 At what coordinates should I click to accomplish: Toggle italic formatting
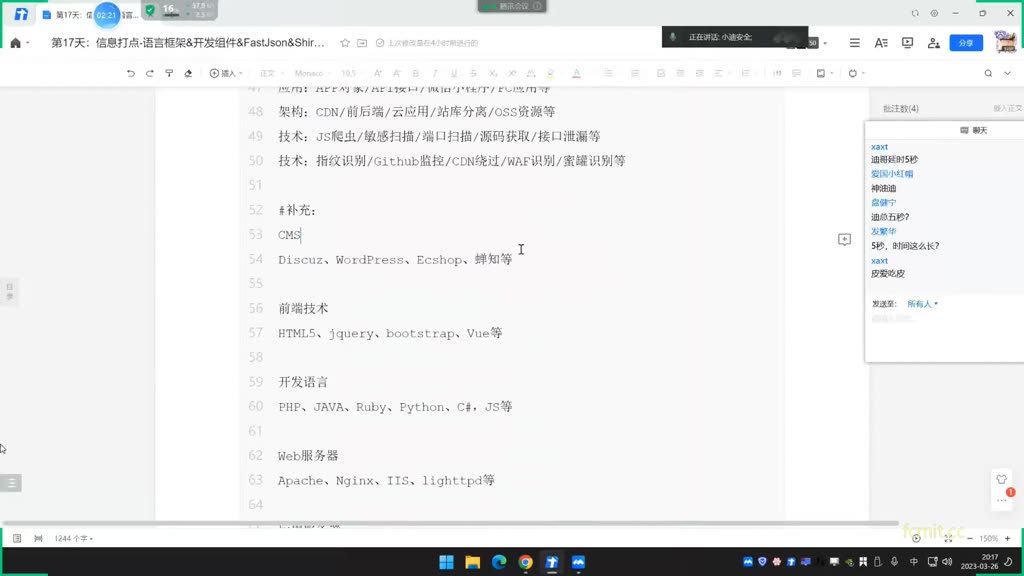coord(435,73)
